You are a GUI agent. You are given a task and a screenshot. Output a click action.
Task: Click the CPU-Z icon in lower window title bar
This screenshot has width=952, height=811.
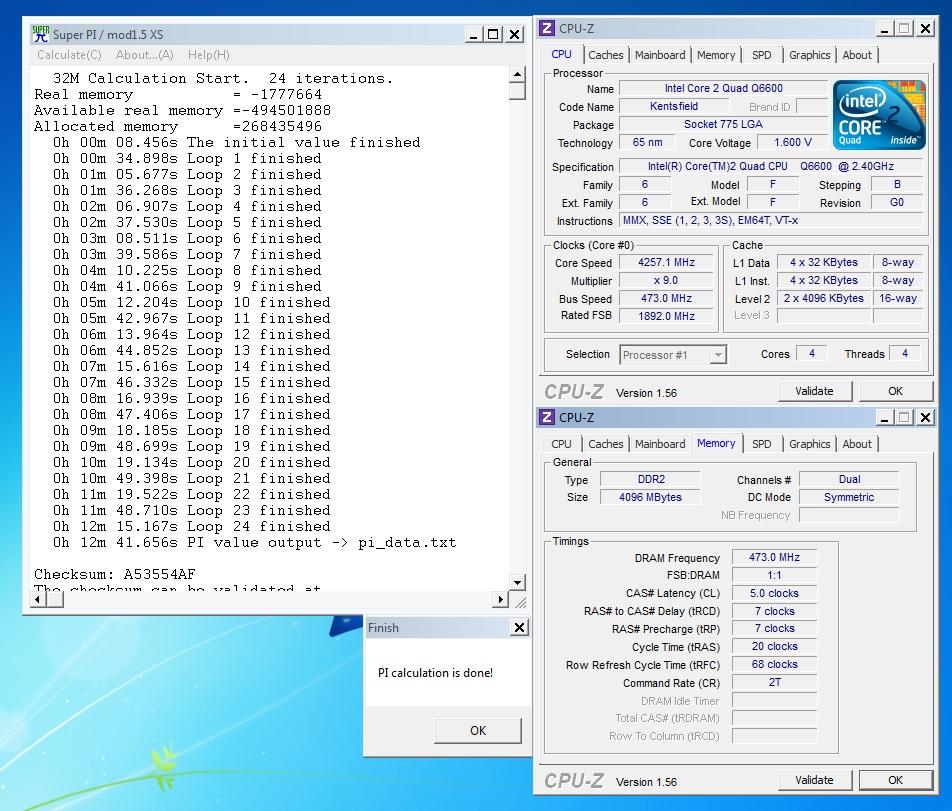[x=547, y=417]
